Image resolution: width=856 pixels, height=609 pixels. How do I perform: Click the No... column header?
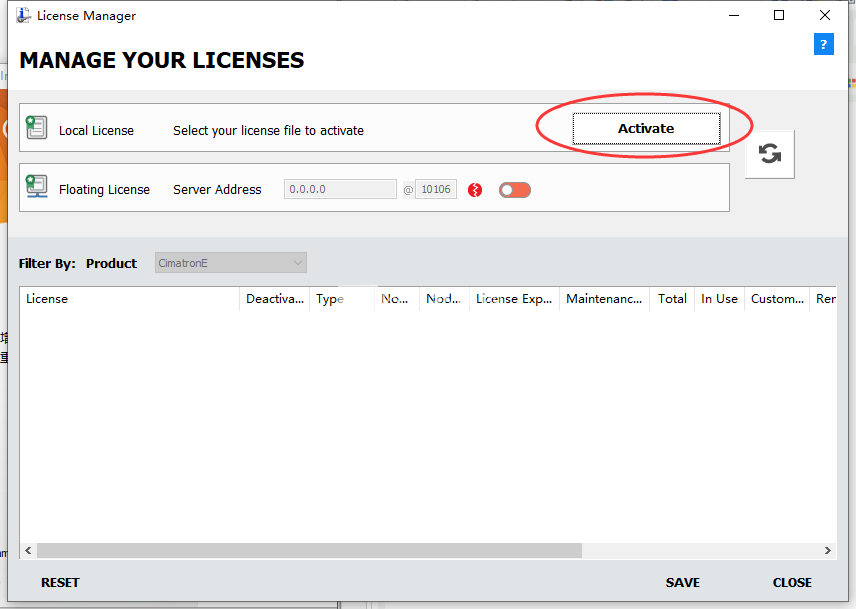point(397,299)
